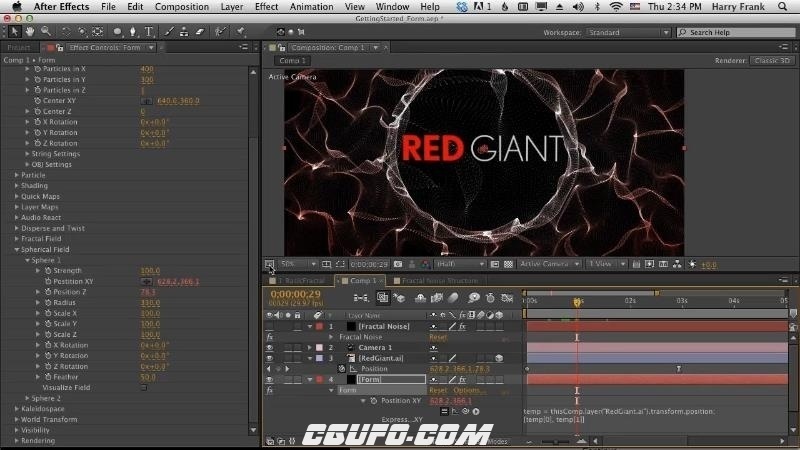Click Region of Interest icon in viewer
This screenshot has height=450, width=800.
pos(494,264)
